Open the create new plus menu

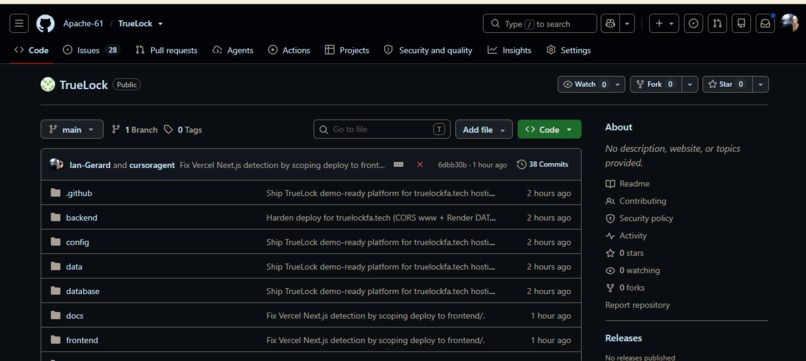664,24
